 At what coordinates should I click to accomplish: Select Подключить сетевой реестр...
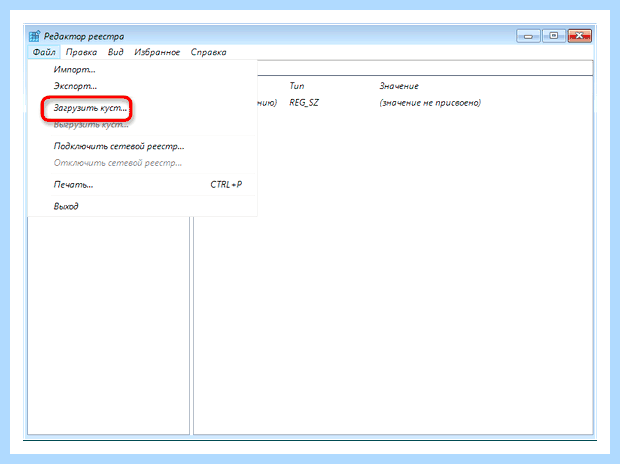click(142, 146)
